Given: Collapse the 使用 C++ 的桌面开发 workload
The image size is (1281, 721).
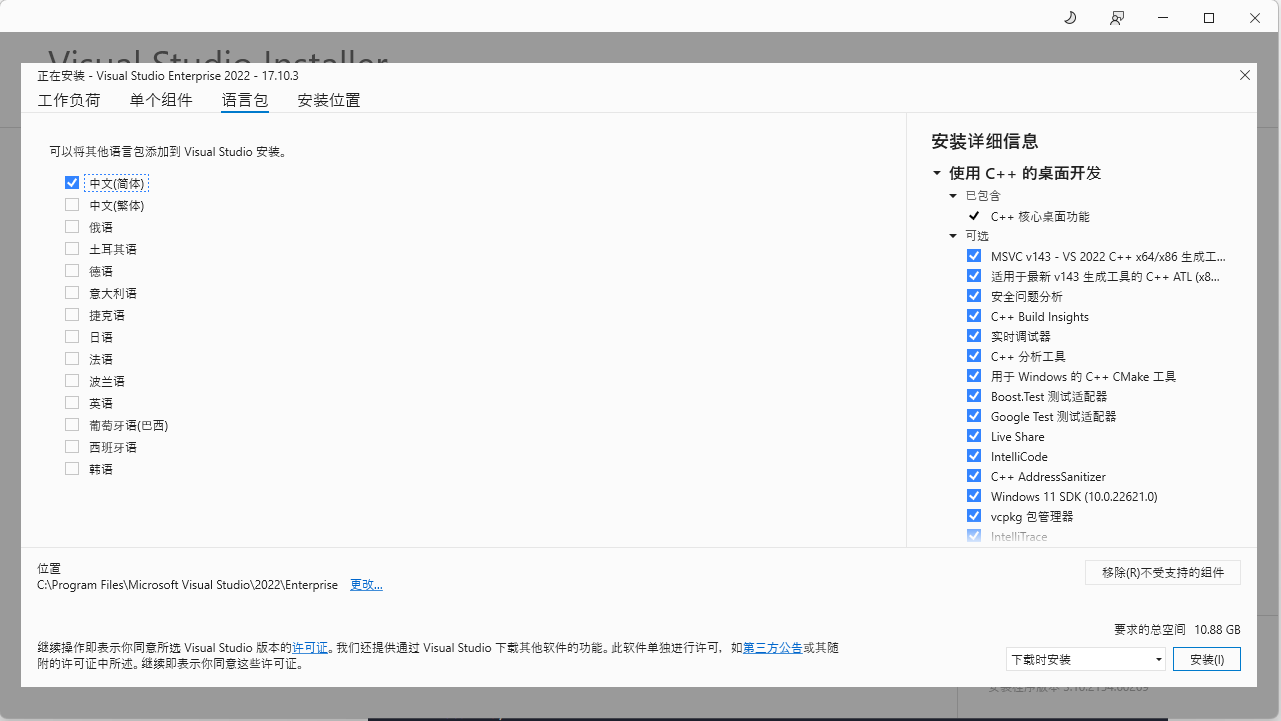Looking at the screenshot, I should click(937, 173).
